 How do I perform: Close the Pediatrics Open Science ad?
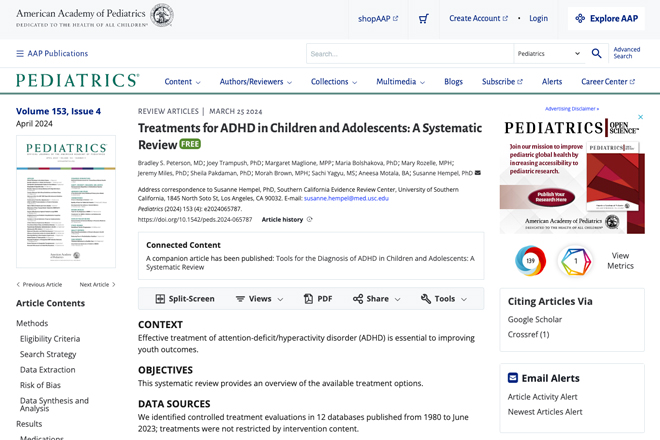pyautogui.click(x=640, y=117)
